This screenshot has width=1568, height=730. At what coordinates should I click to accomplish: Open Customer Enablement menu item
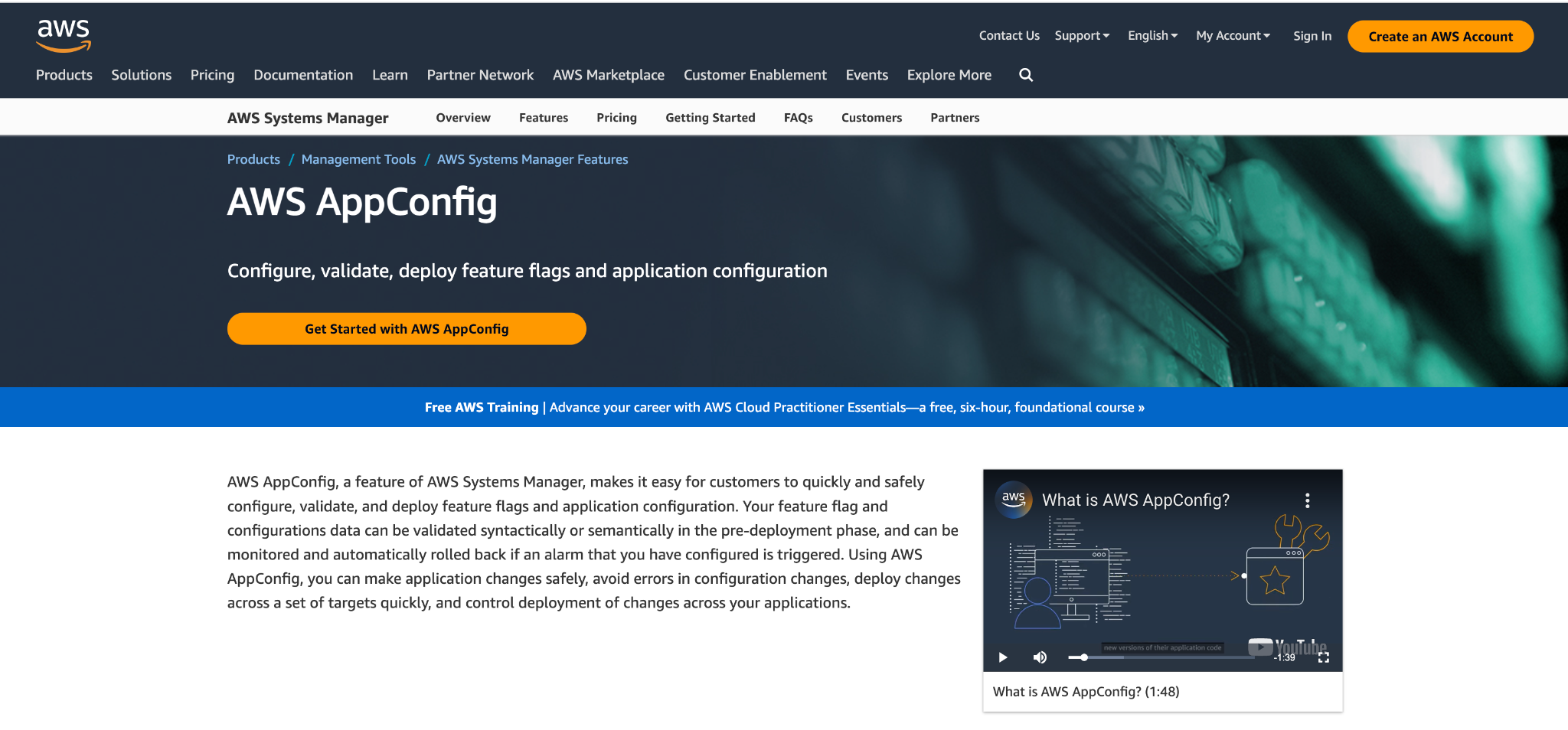[x=755, y=75]
